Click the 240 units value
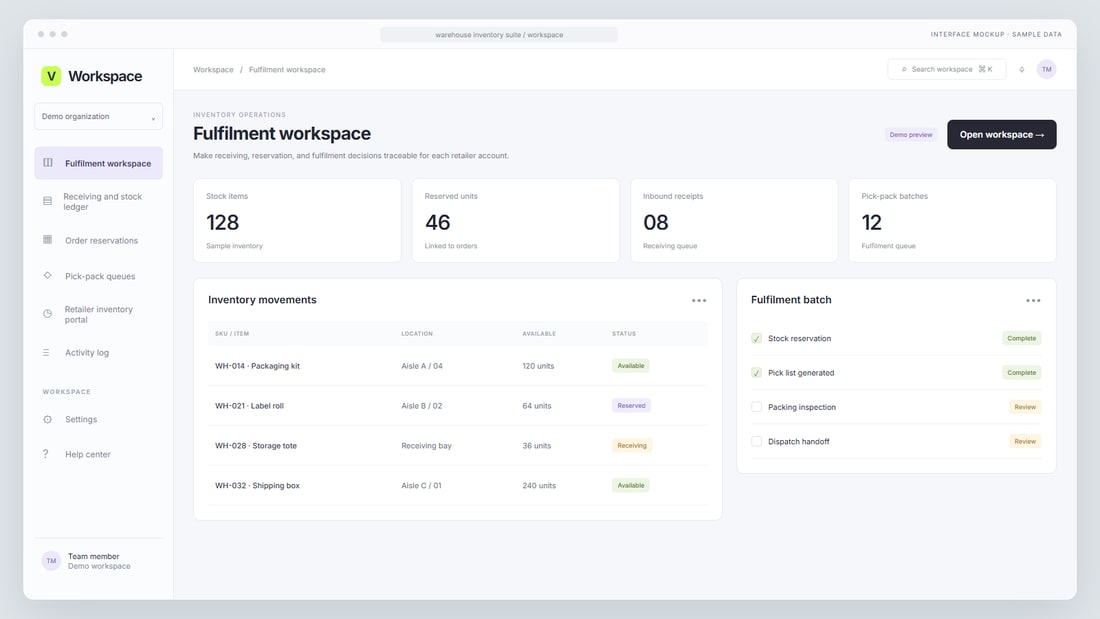The height and width of the screenshot is (619, 1100). point(539,486)
